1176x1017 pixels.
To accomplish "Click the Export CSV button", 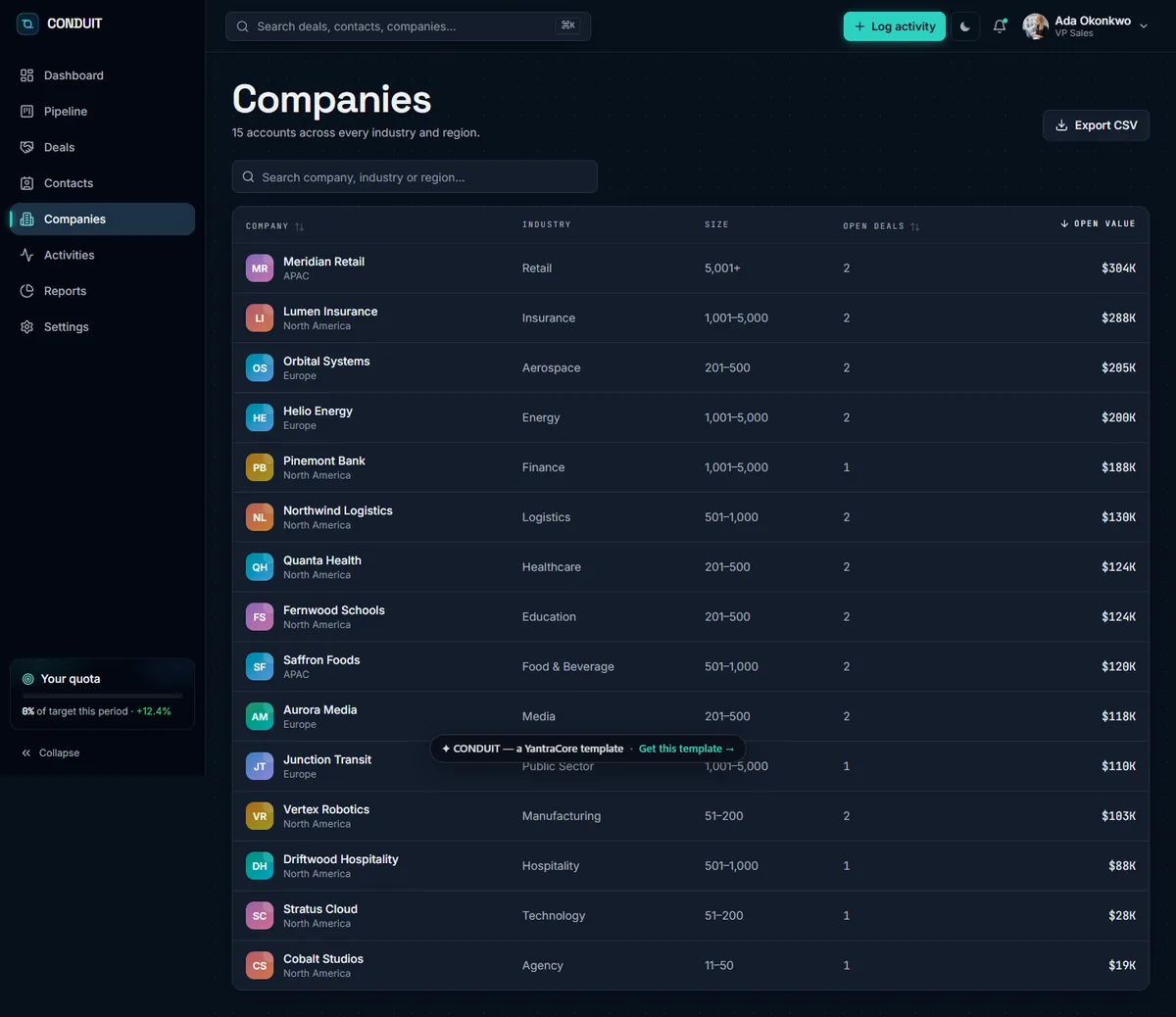I will [x=1096, y=125].
